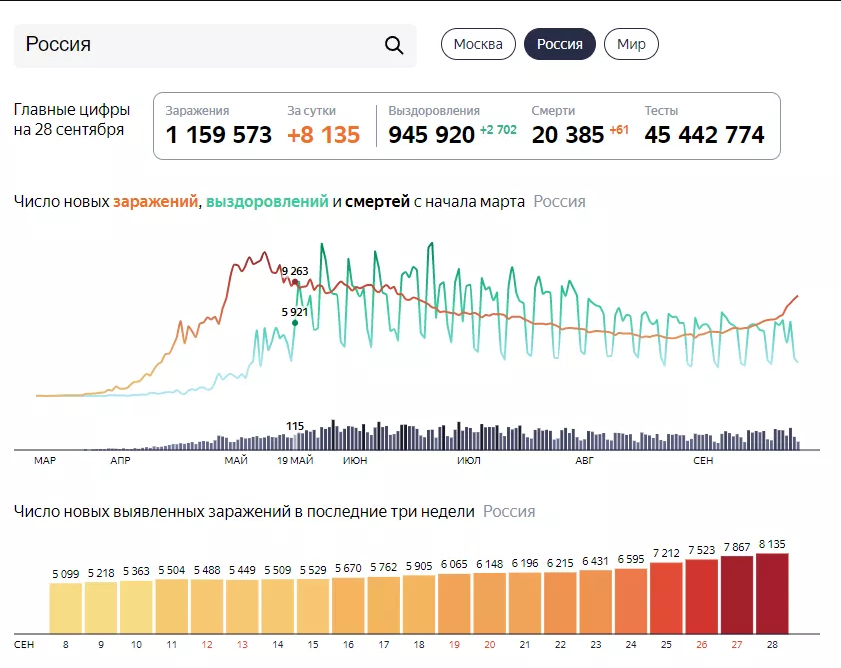Click the 9 263 peak label on chart
The image size is (841, 668).
294,271
